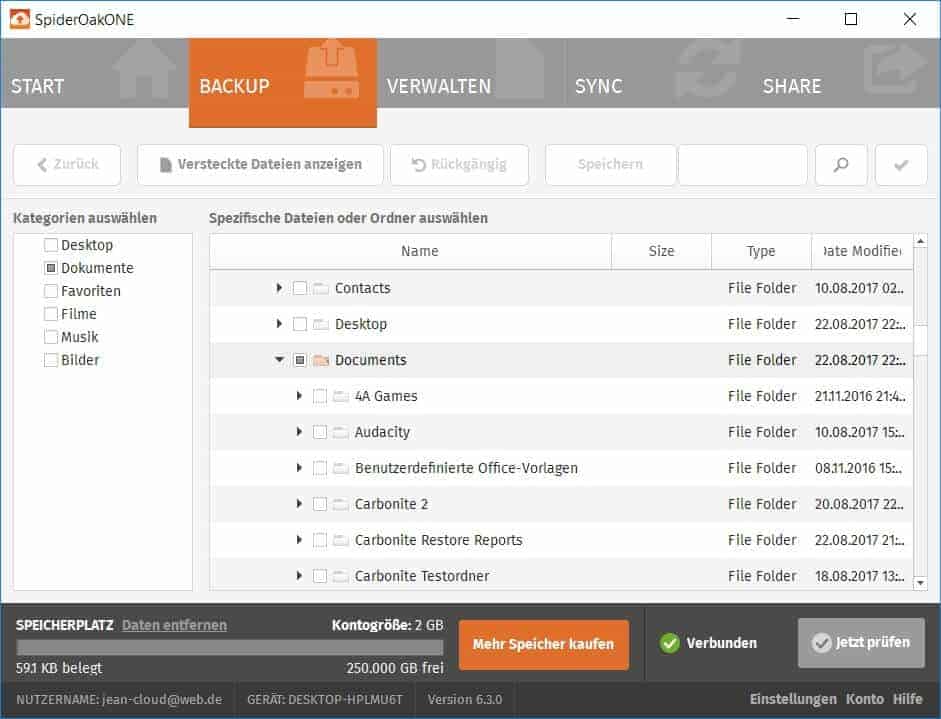The height and width of the screenshot is (719, 941).
Task: Click the scrollbar up arrow
Action: (x=921, y=241)
